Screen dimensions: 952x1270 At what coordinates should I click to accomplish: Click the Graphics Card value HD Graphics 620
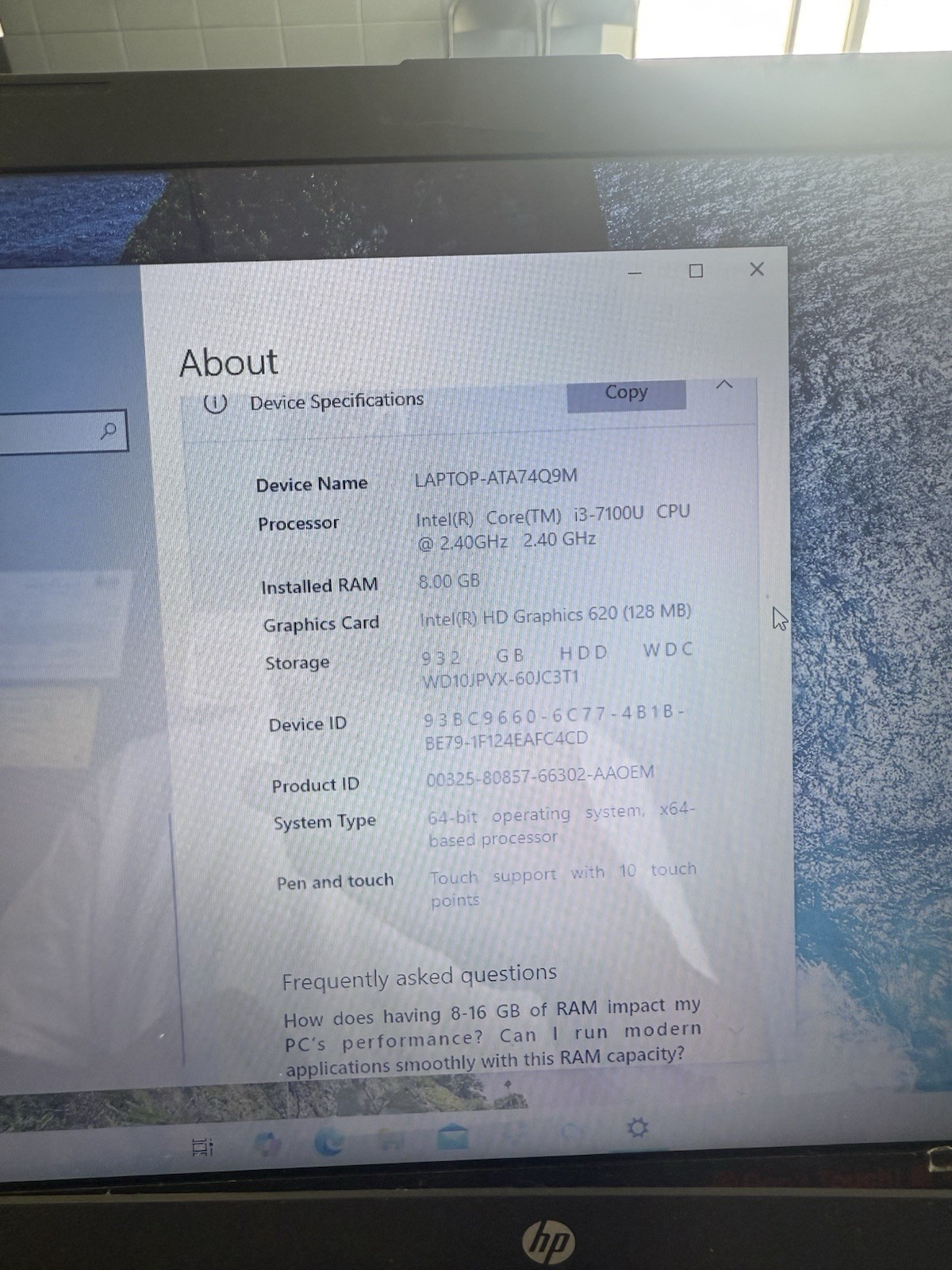click(x=555, y=614)
